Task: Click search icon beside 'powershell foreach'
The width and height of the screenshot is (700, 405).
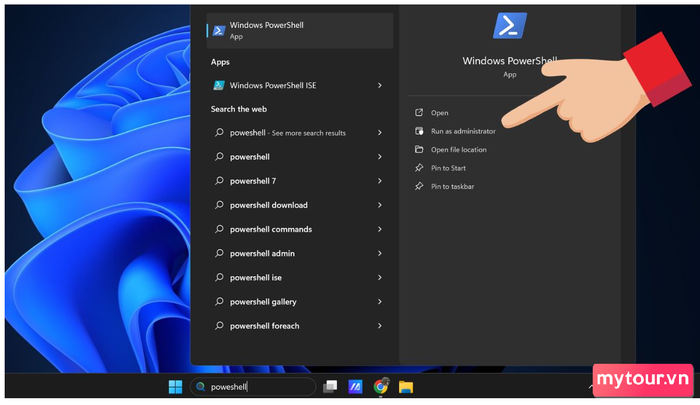Action: [219, 325]
